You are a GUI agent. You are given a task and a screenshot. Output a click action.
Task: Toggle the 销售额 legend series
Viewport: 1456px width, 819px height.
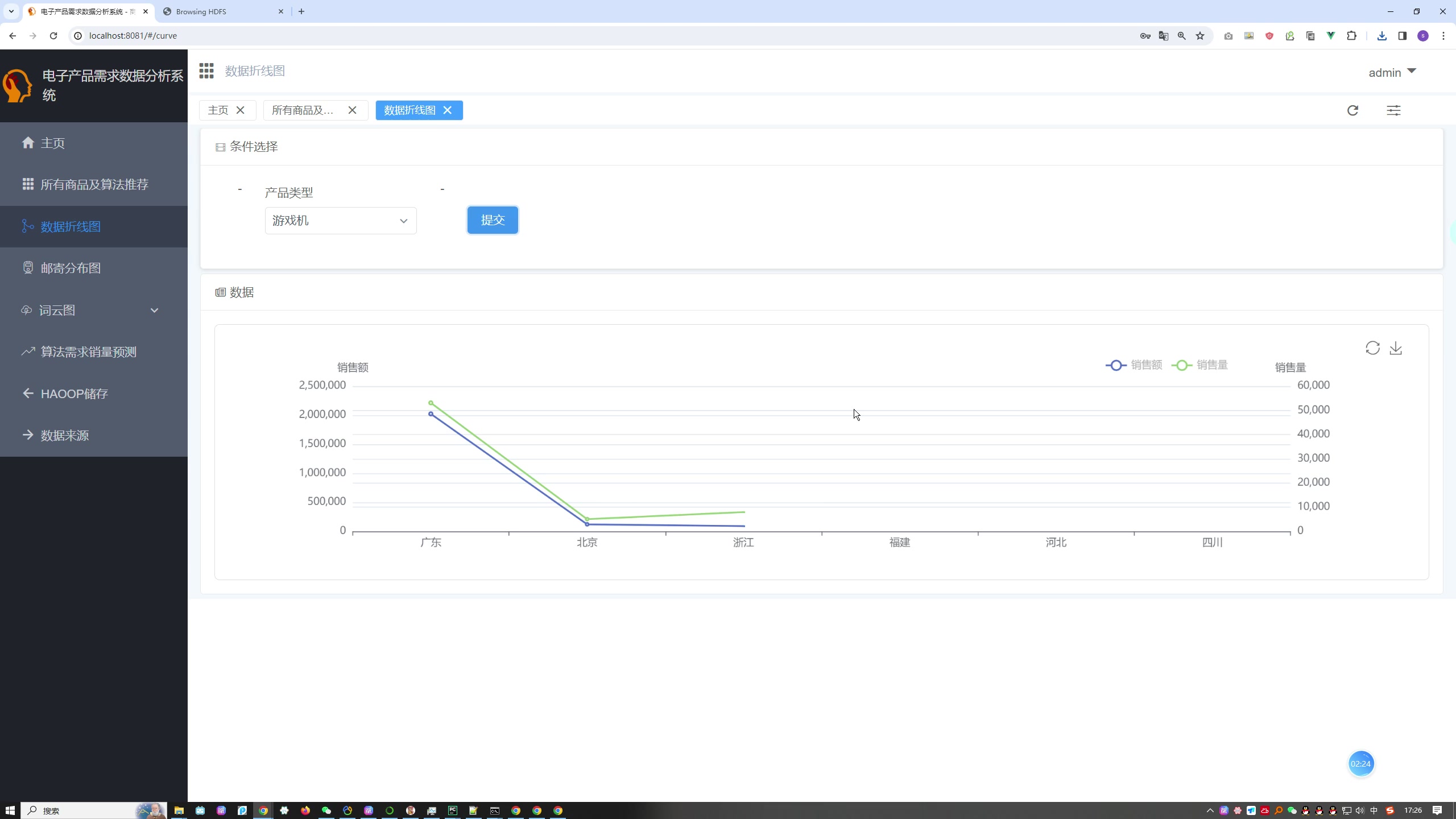click(1134, 365)
